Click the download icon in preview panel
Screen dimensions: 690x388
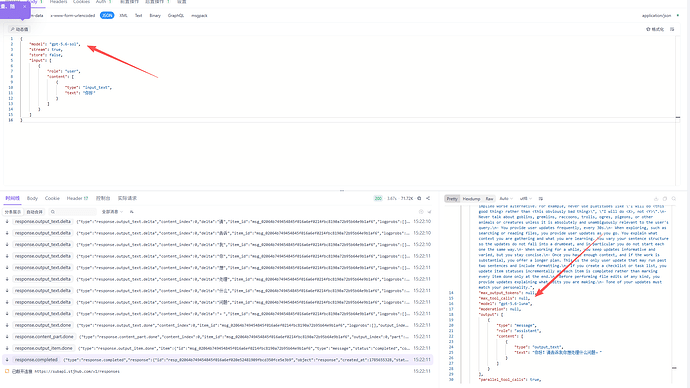click(656, 199)
